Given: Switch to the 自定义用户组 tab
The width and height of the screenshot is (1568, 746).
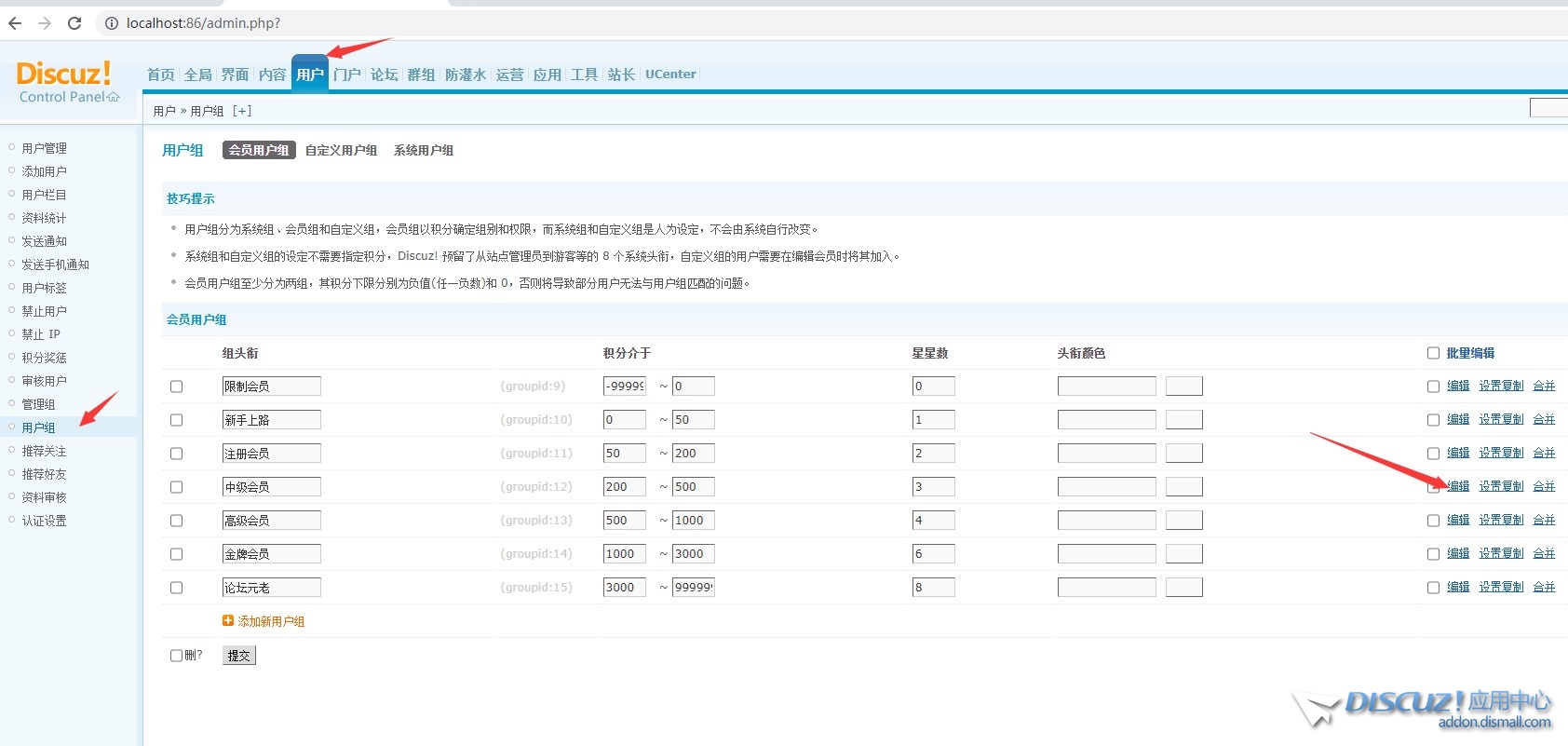Looking at the screenshot, I should point(341,150).
